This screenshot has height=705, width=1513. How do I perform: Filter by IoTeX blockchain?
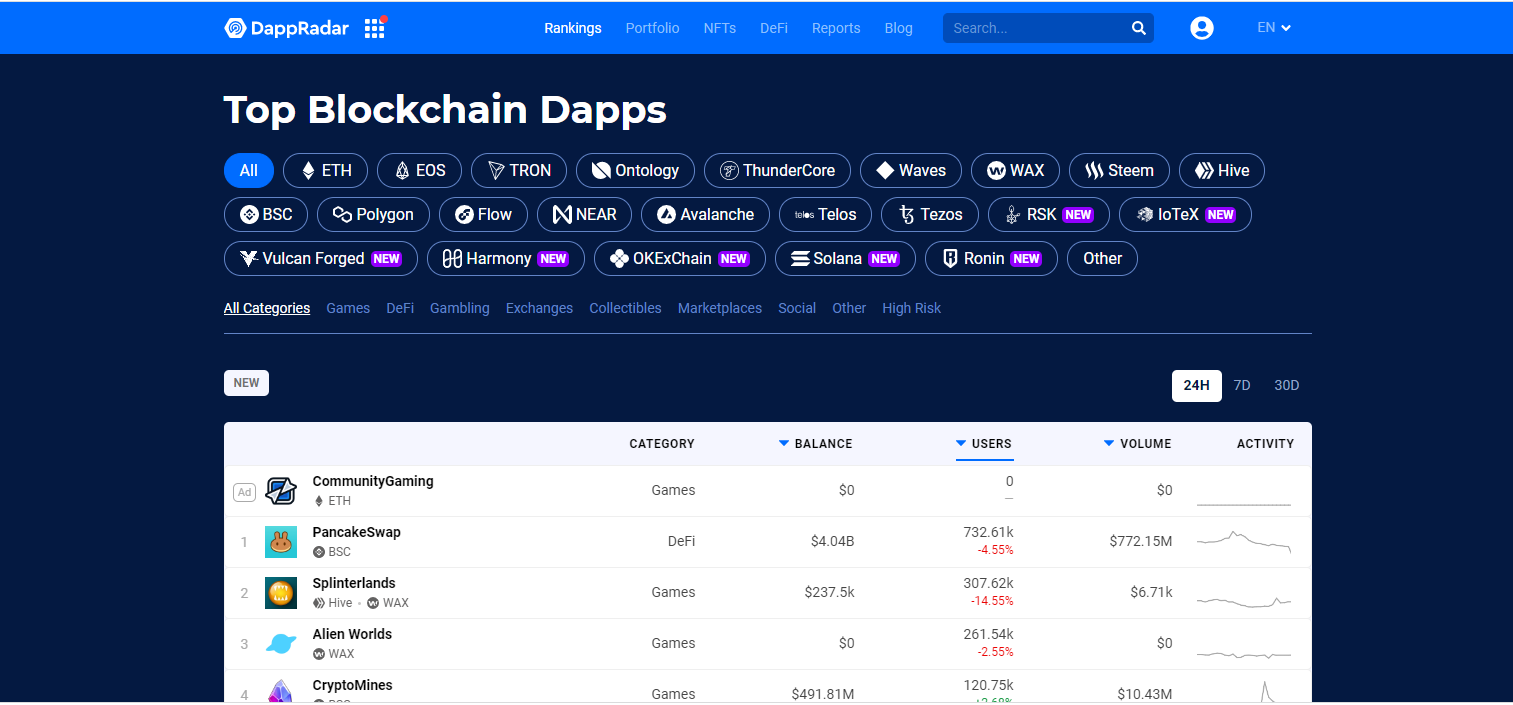(x=1185, y=214)
